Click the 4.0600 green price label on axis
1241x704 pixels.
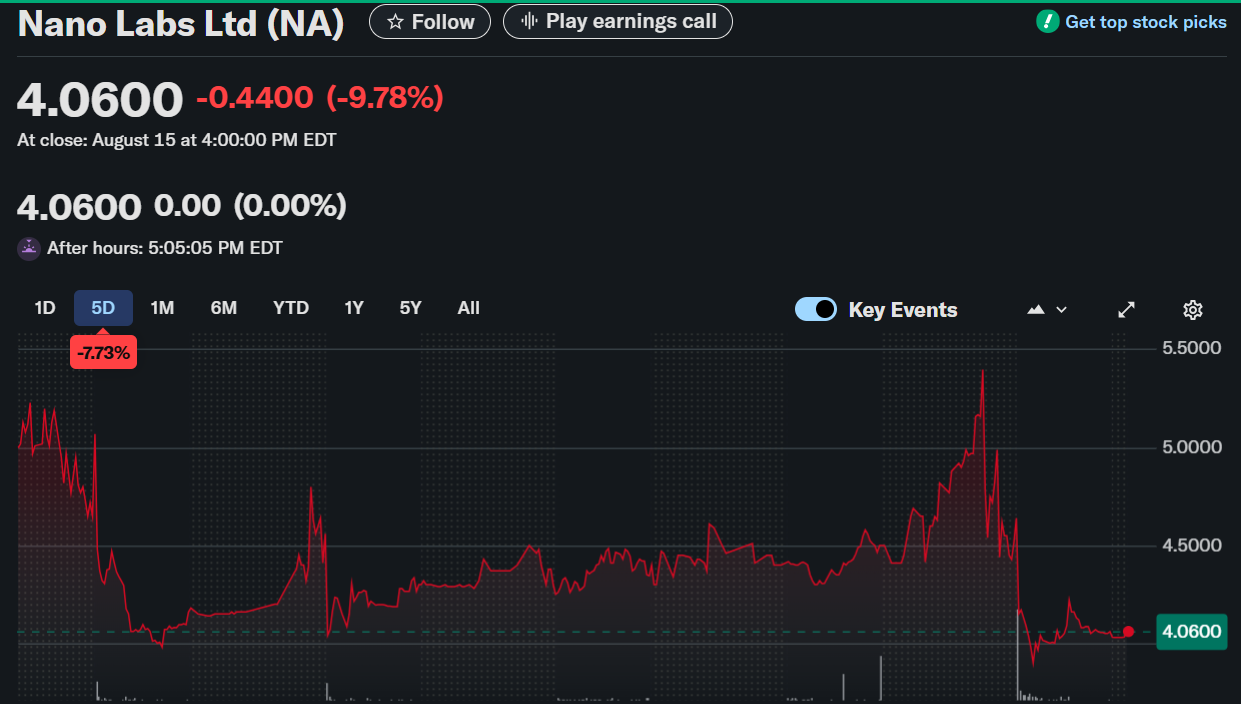tap(1192, 631)
